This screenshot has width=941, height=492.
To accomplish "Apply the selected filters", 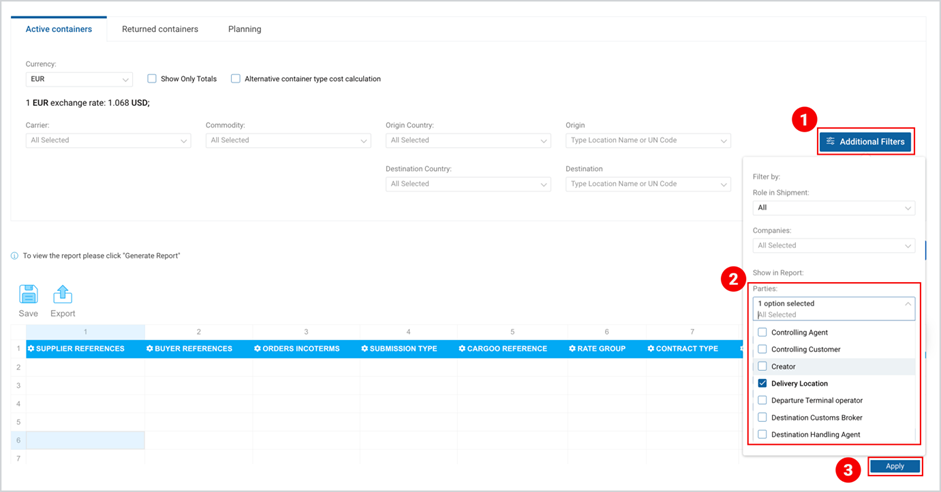I will (895, 466).
